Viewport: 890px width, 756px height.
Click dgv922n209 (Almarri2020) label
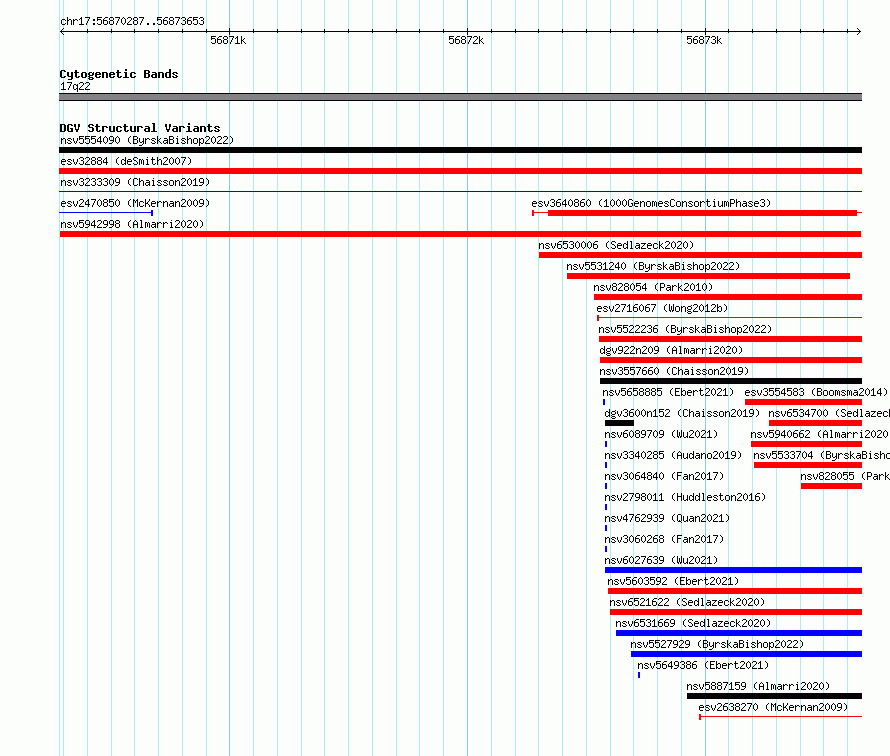(x=671, y=350)
